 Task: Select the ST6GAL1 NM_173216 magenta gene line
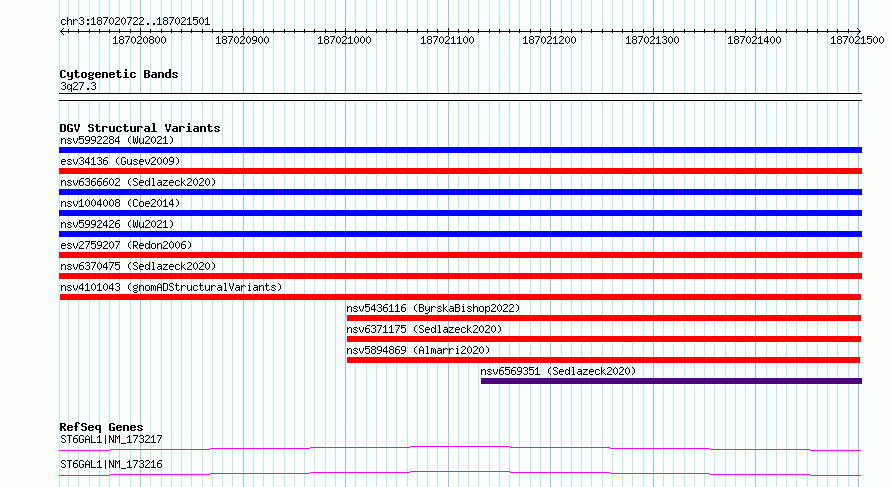460,473
